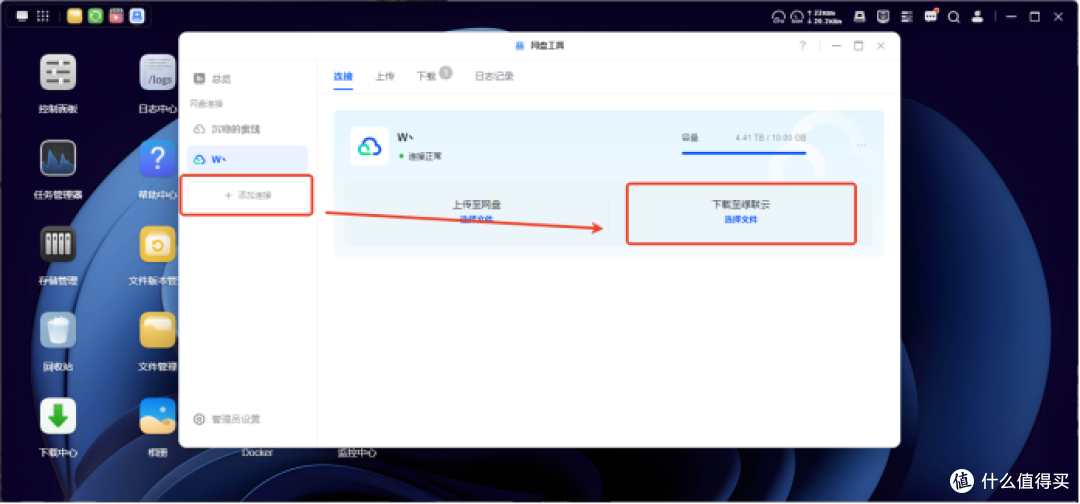Open the 相册 photo album icon
1080x504 pixels.
coord(158,416)
